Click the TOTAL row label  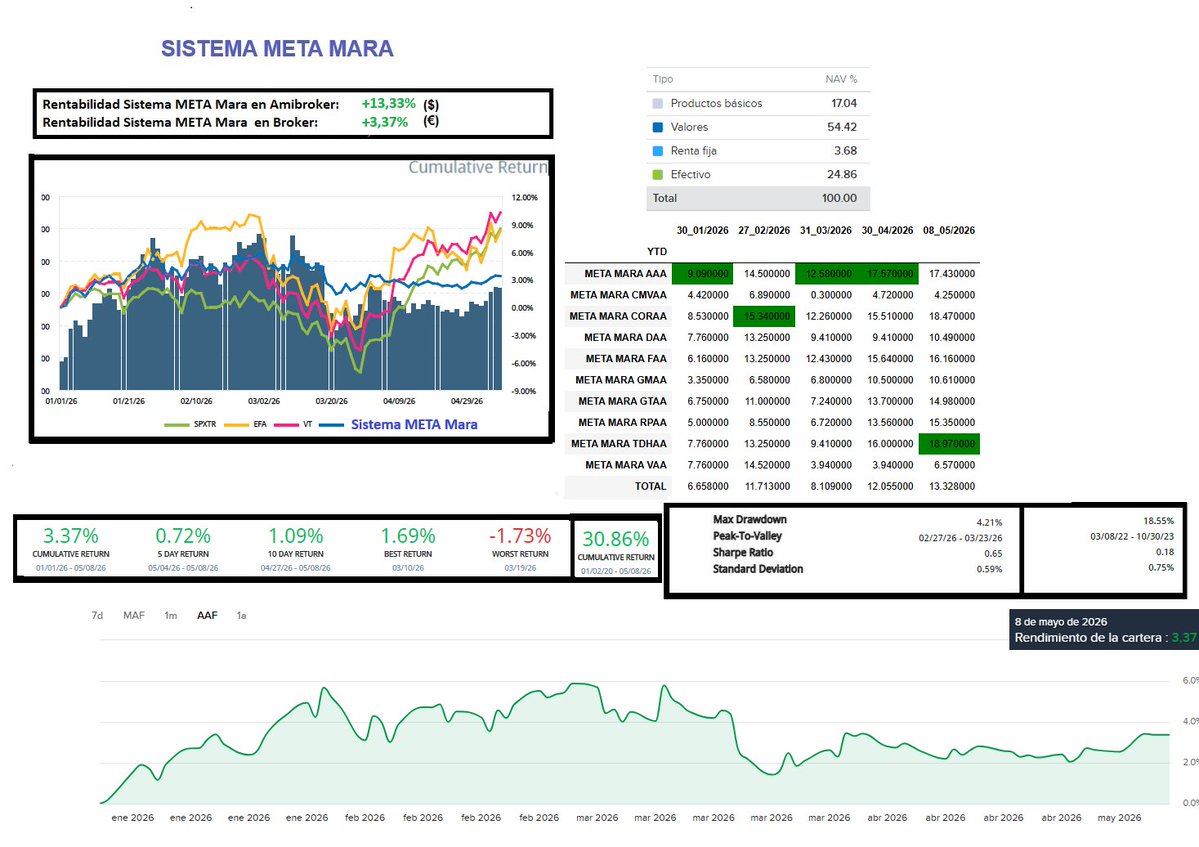(x=650, y=486)
